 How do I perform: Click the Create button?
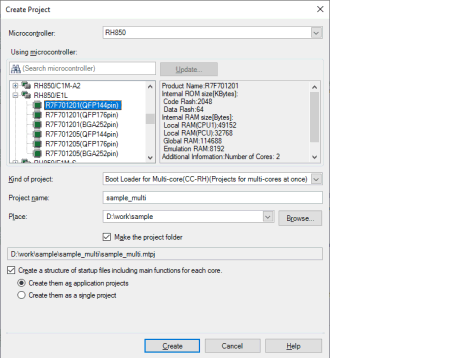tap(172, 346)
